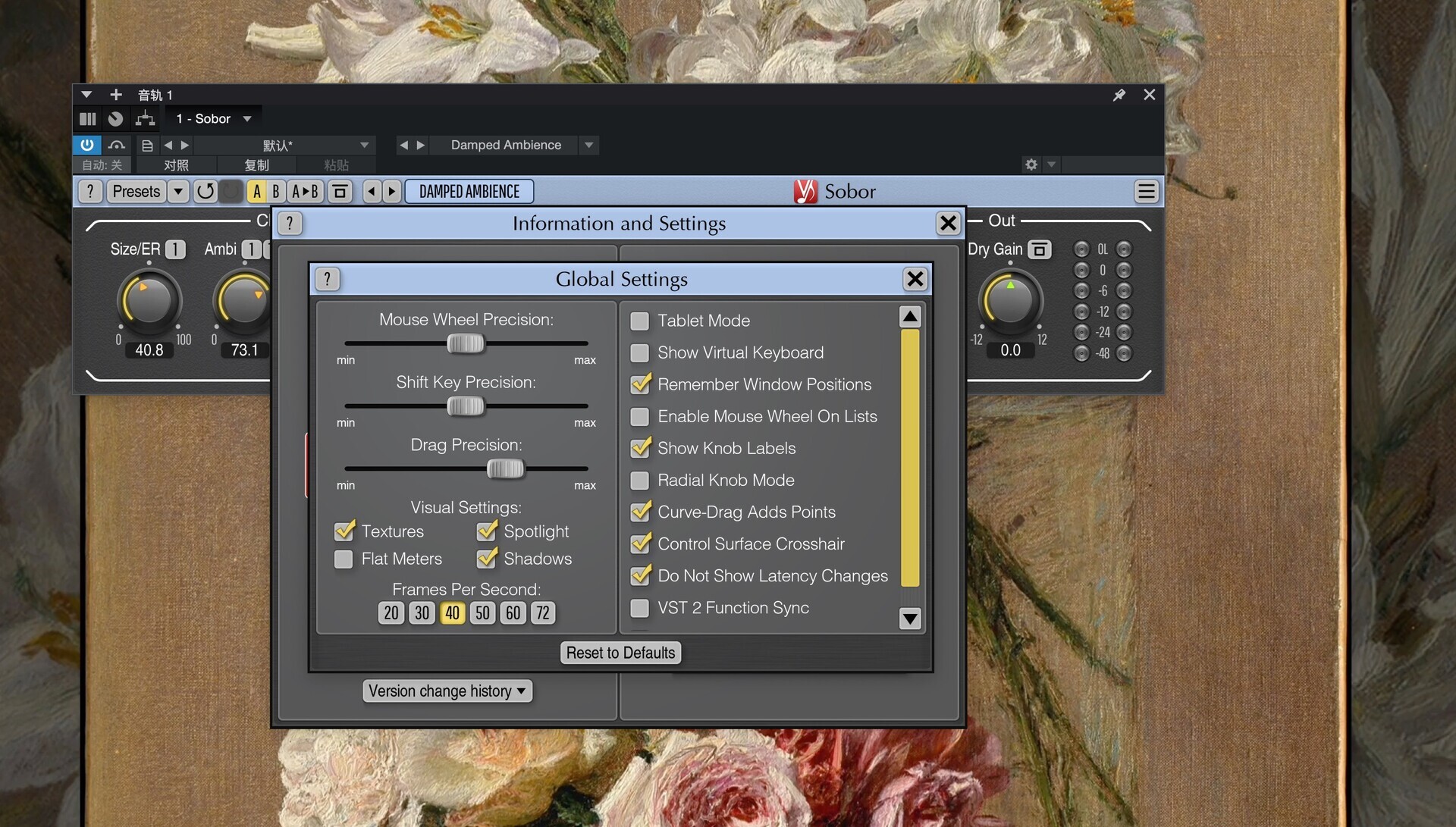This screenshot has height=827, width=1456.
Task: Copy state A to B button
Action: click(x=305, y=192)
